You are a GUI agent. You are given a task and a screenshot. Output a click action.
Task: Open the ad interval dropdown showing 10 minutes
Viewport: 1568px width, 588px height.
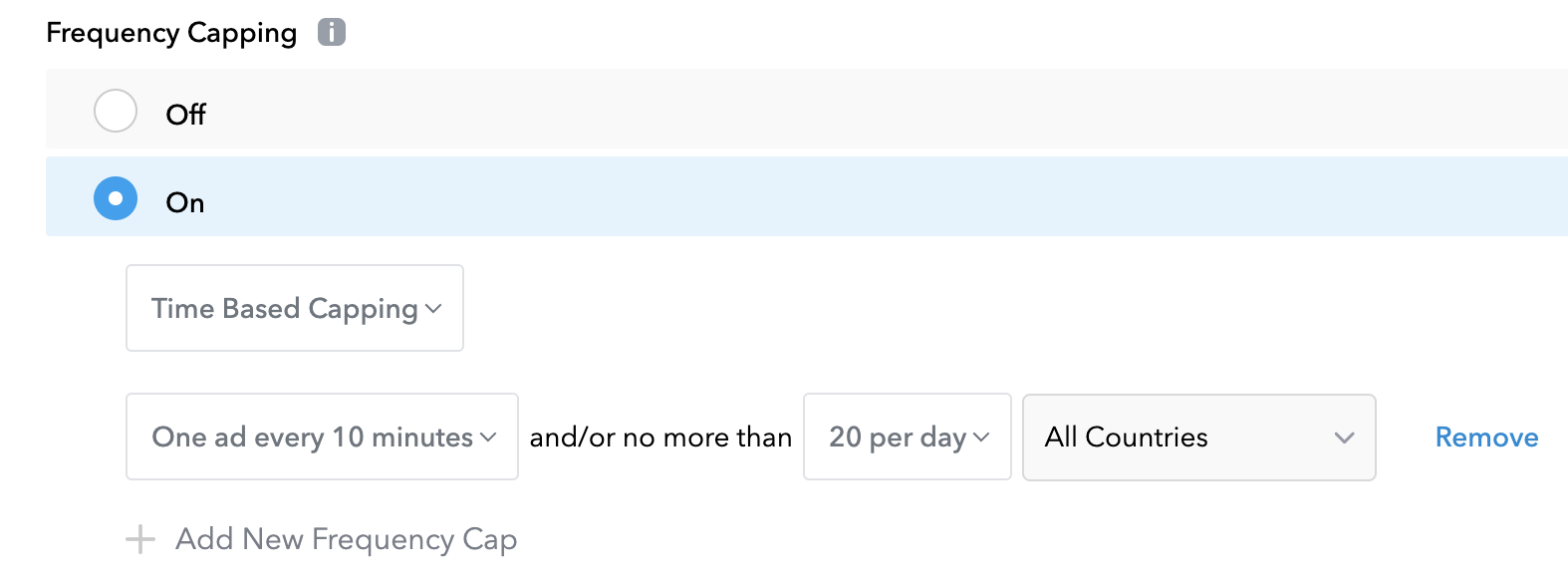[321, 437]
